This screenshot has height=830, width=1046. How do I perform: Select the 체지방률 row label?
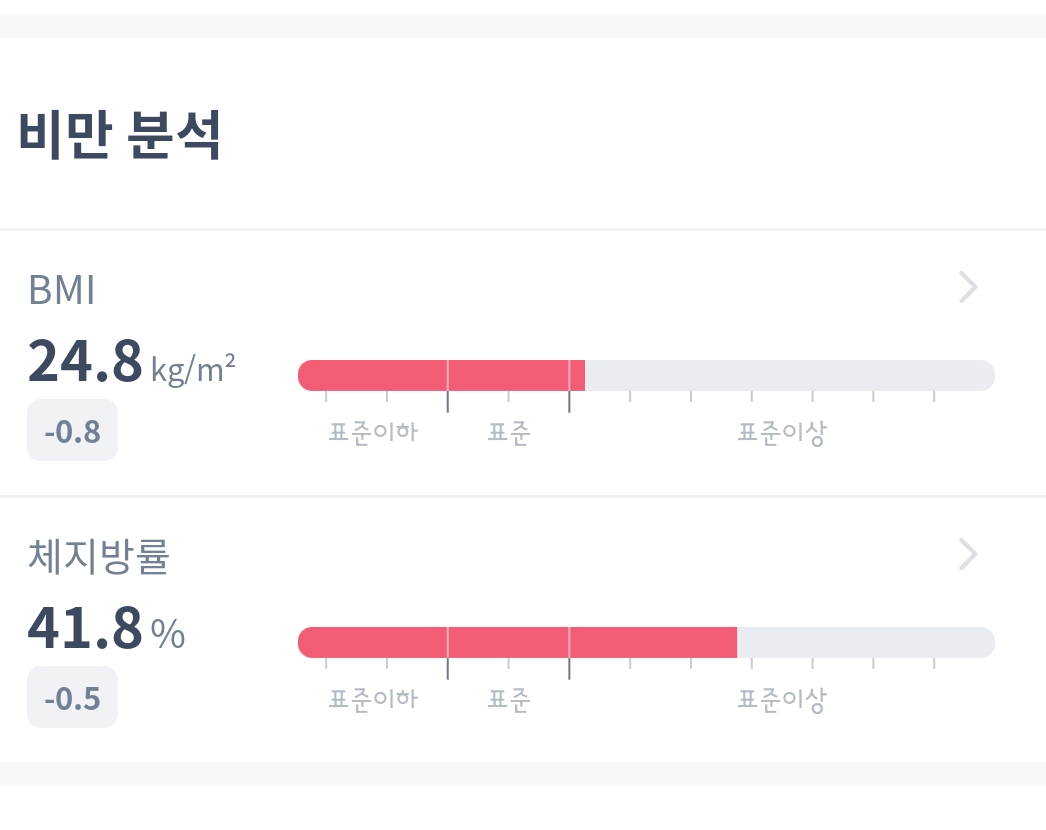(98, 557)
